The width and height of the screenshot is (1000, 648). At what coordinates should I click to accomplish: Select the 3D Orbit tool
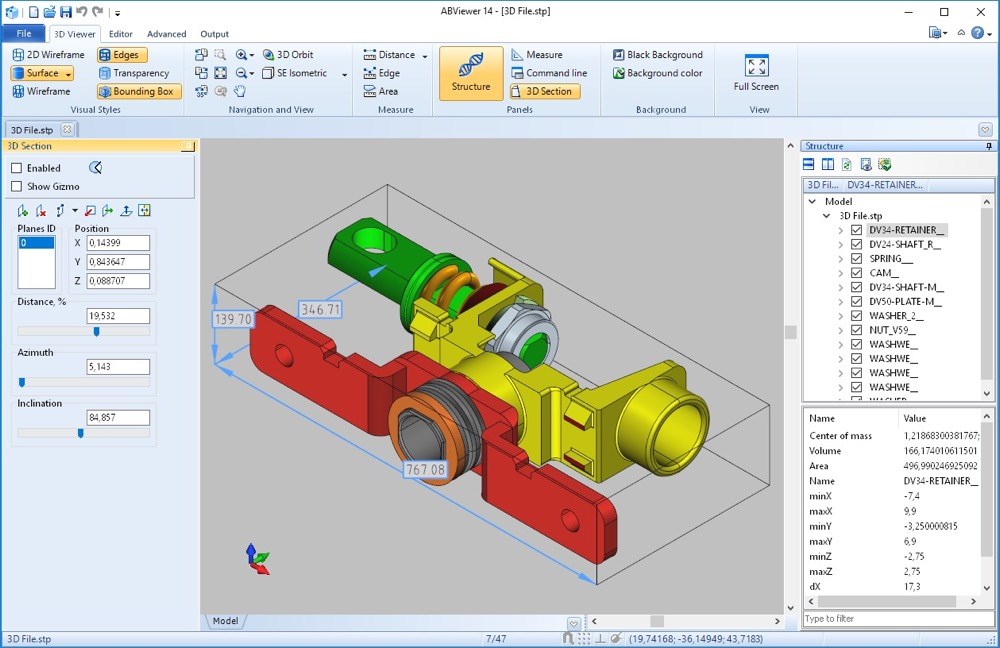[292, 54]
